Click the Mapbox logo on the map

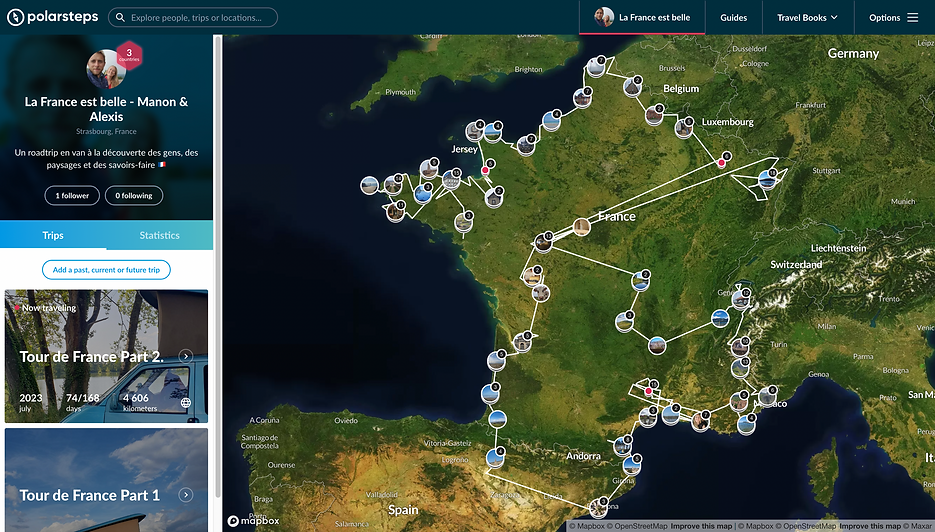click(253, 521)
